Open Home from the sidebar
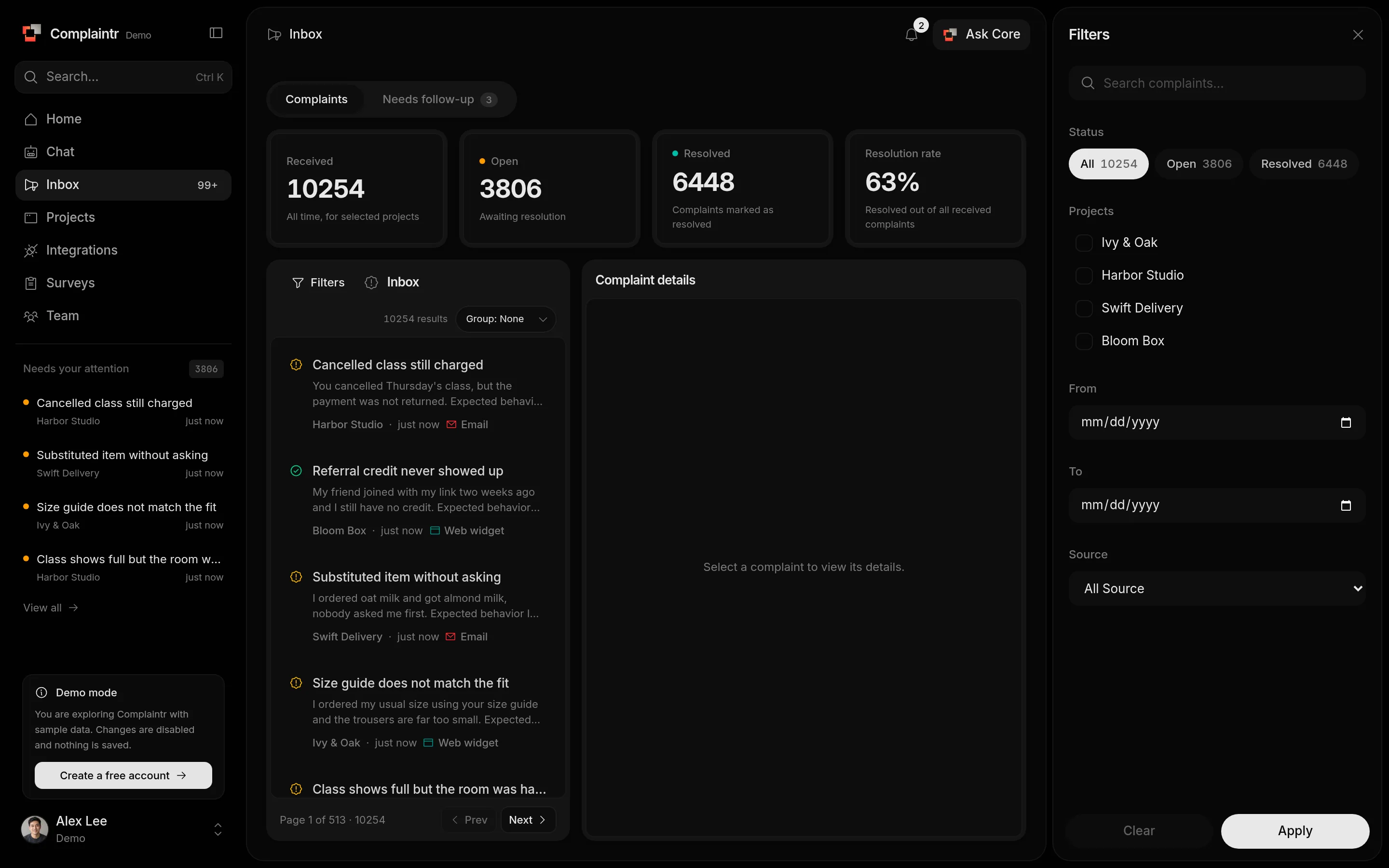The width and height of the screenshot is (1389, 868). click(123, 119)
